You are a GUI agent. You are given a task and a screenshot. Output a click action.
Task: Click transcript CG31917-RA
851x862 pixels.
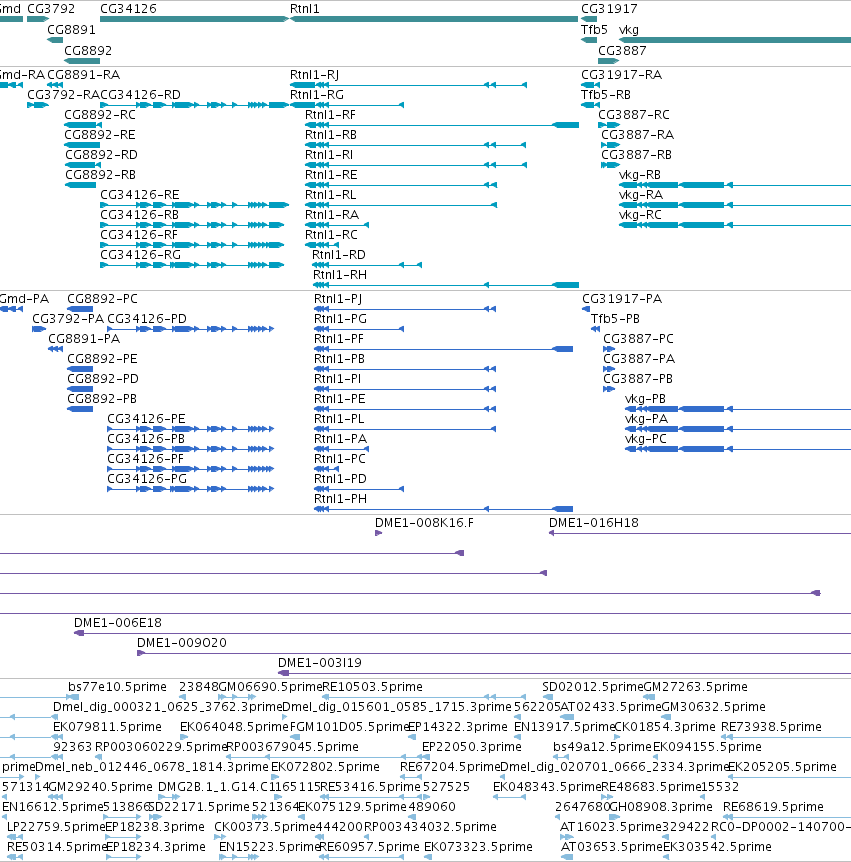pos(621,75)
